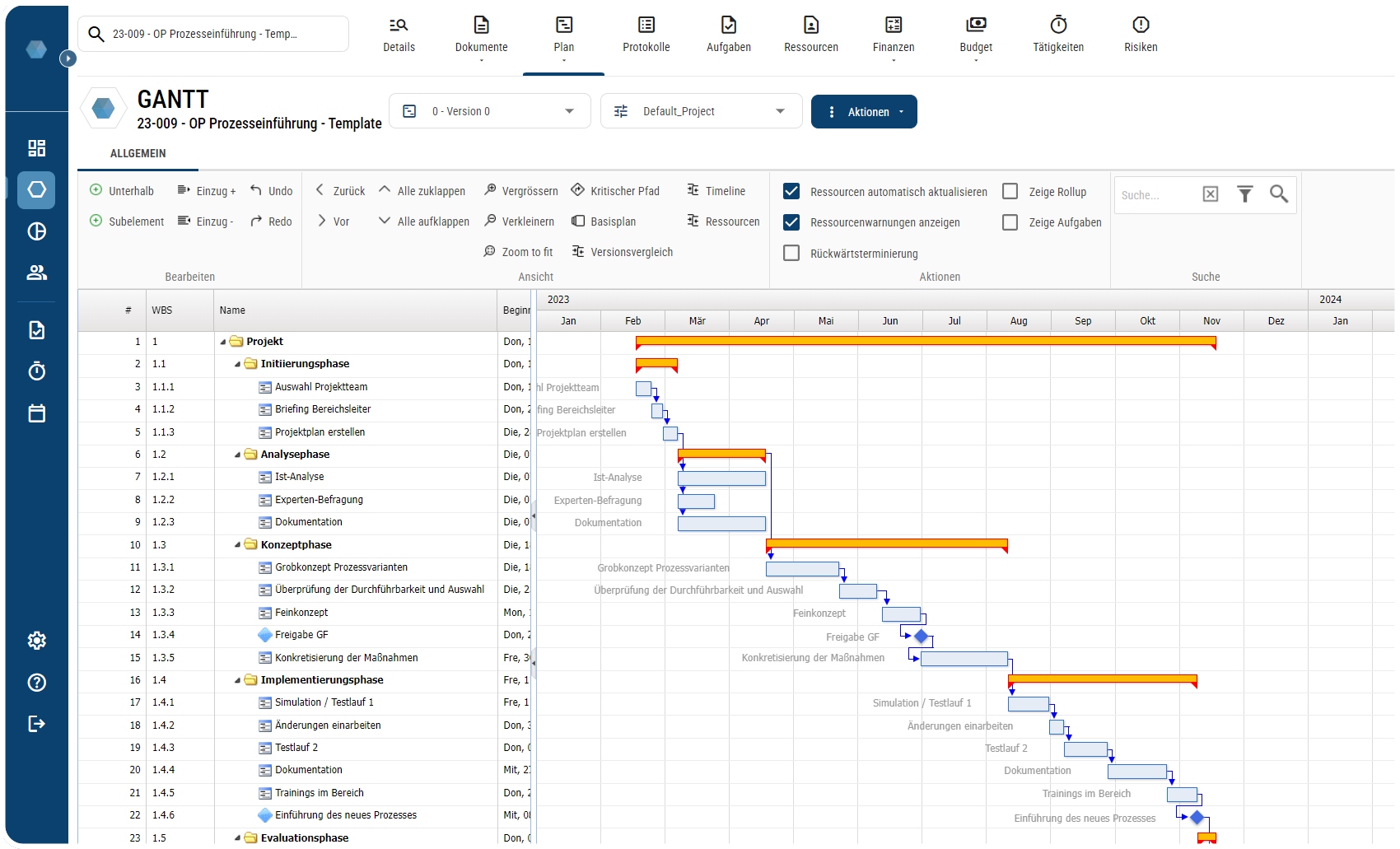Enable the Zeige Rollup checkbox
Viewport: 1400px width, 849px height.
click(1010, 191)
